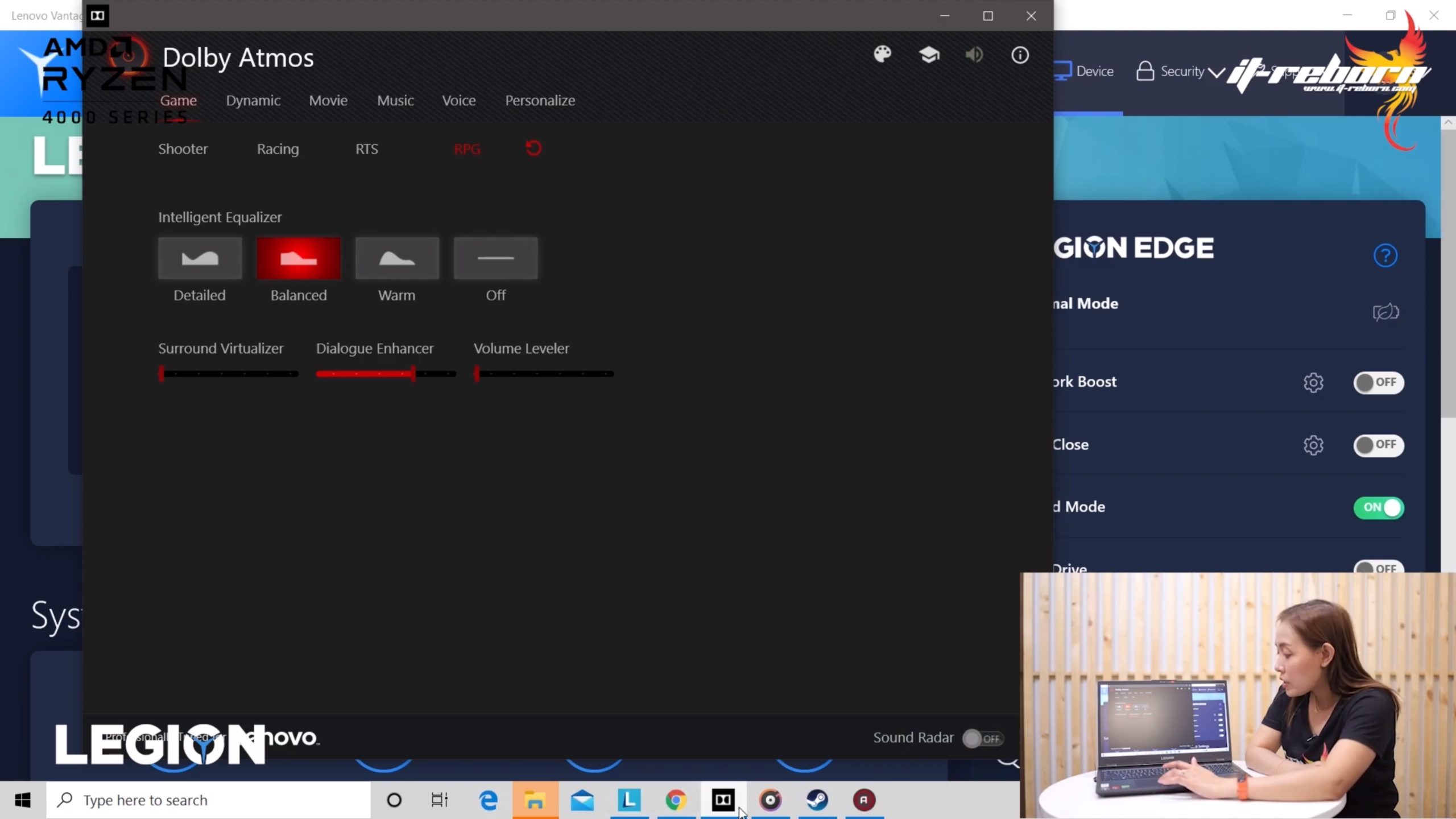The image size is (1456, 819).
Task: Open the Network Boost settings gear
Action: (x=1313, y=382)
